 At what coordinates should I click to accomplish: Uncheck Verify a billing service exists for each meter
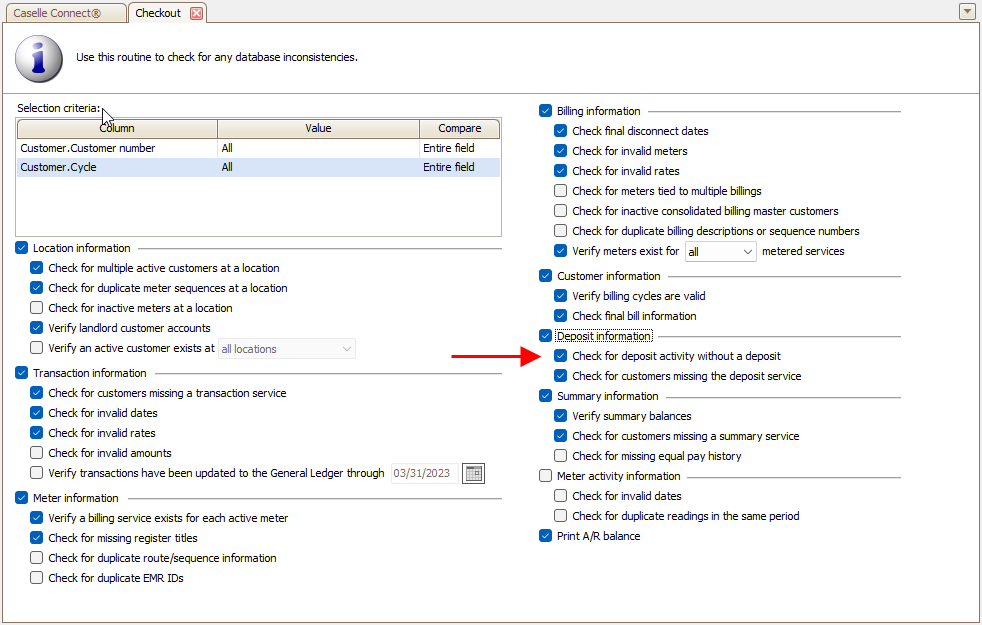click(37, 518)
